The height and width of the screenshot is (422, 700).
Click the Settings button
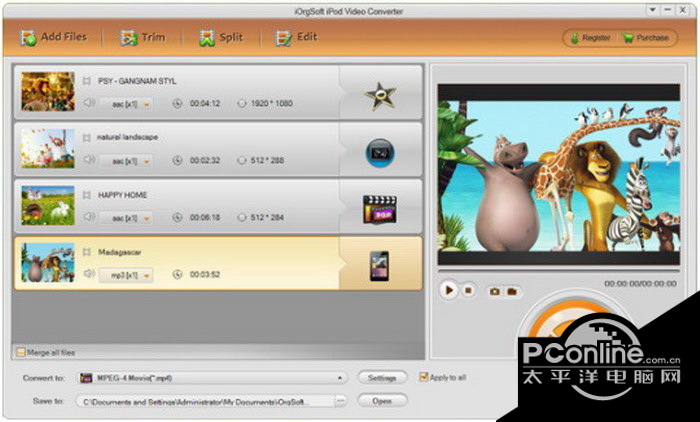(x=382, y=378)
